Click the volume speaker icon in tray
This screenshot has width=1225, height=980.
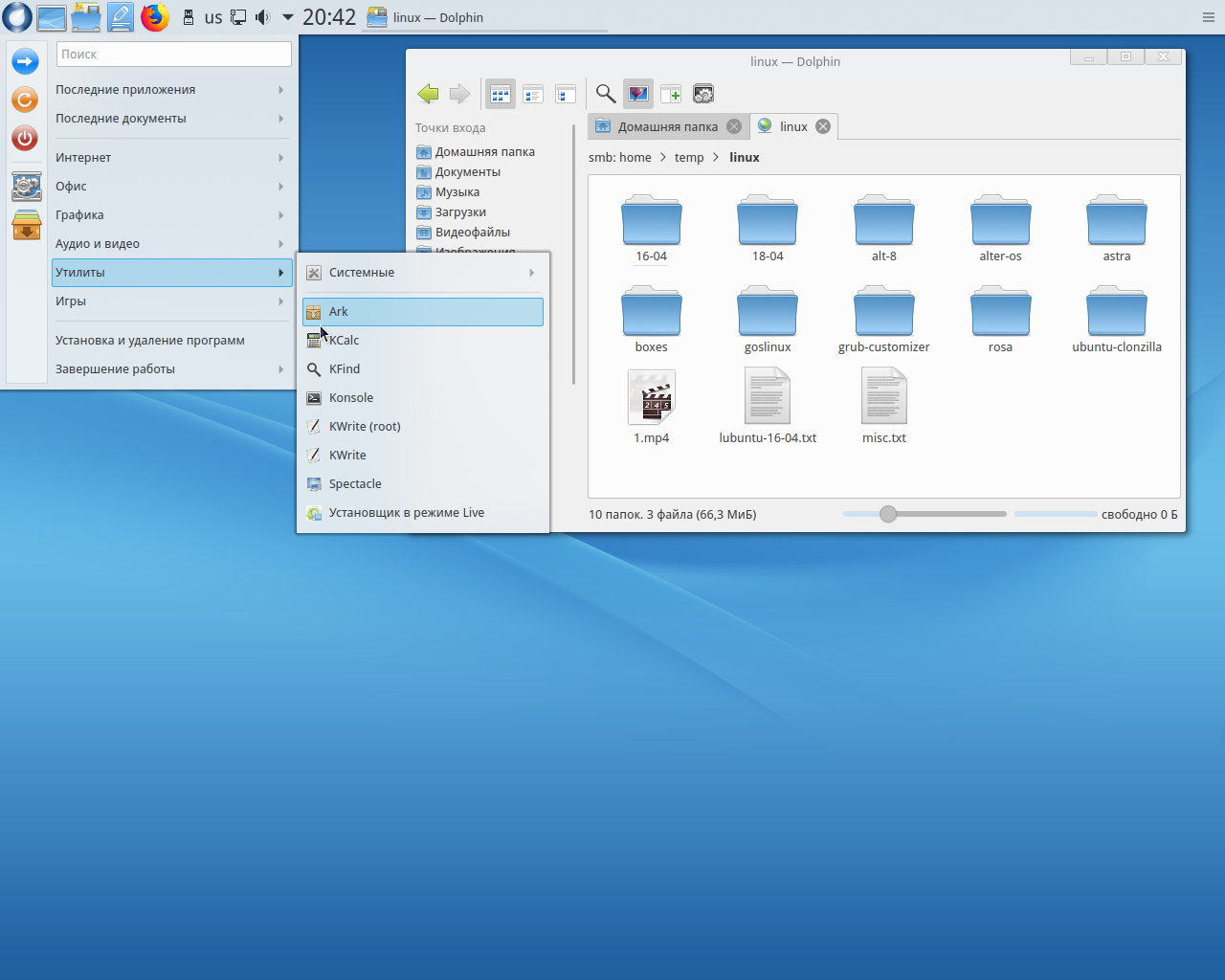click(x=262, y=17)
